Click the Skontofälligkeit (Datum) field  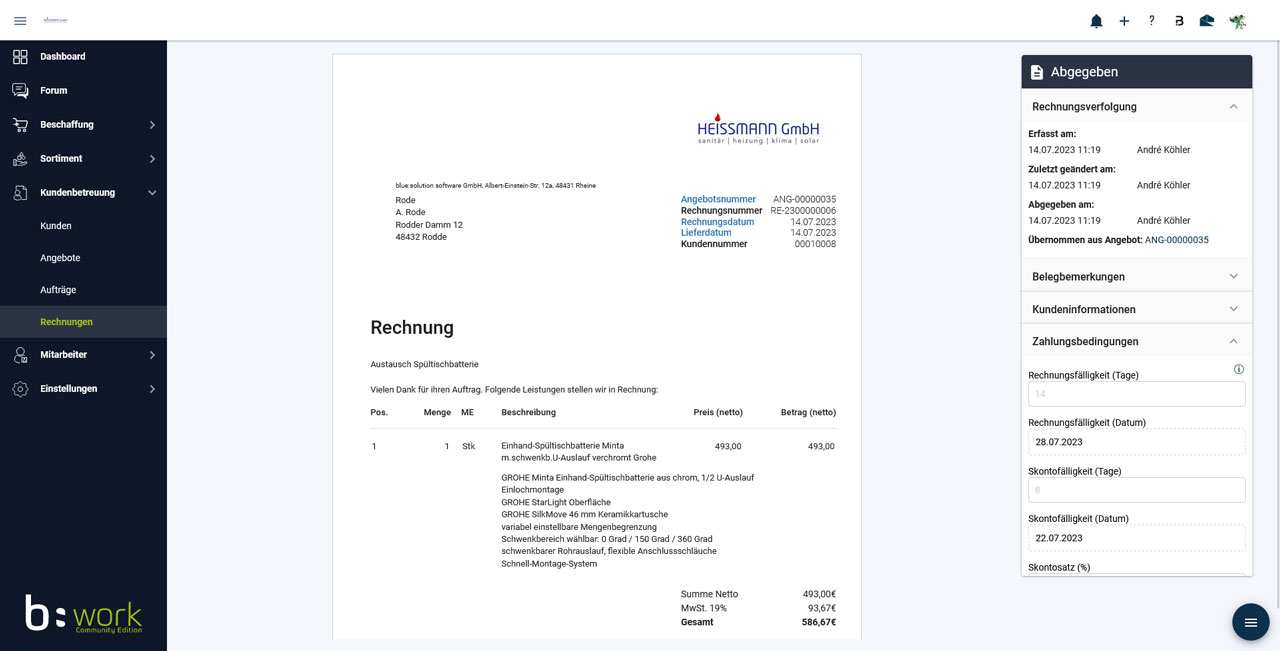(x=1137, y=538)
